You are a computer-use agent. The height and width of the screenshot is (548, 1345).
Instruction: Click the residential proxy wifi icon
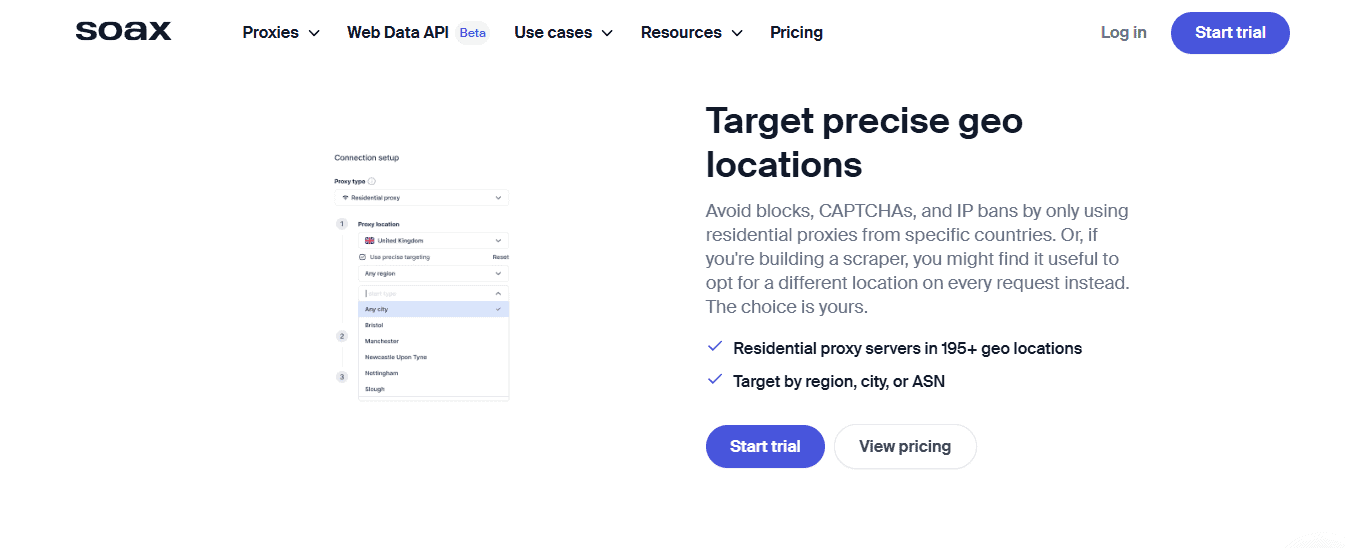pyautogui.click(x=345, y=198)
